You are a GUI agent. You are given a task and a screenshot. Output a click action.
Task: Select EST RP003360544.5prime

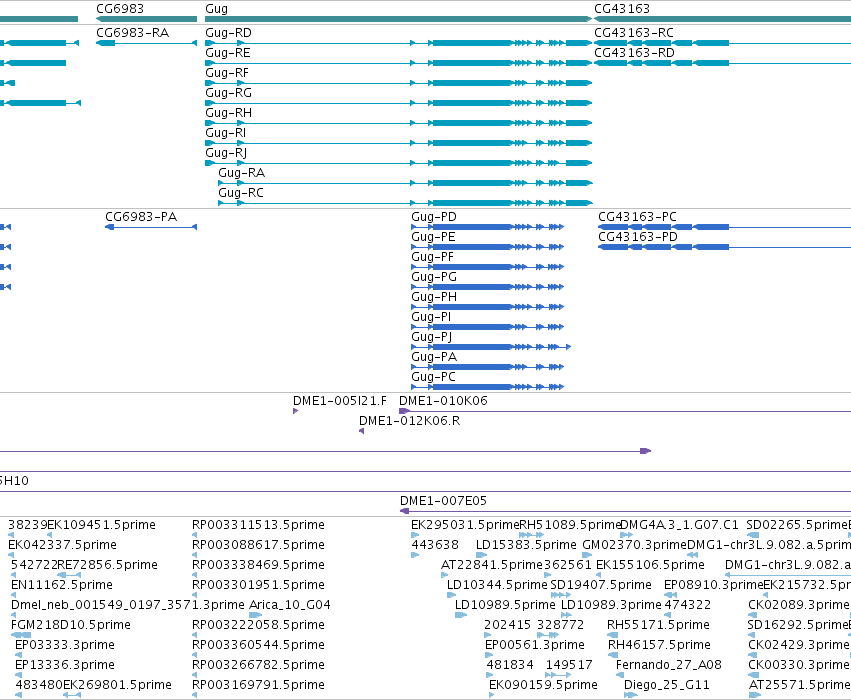point(258,645)
